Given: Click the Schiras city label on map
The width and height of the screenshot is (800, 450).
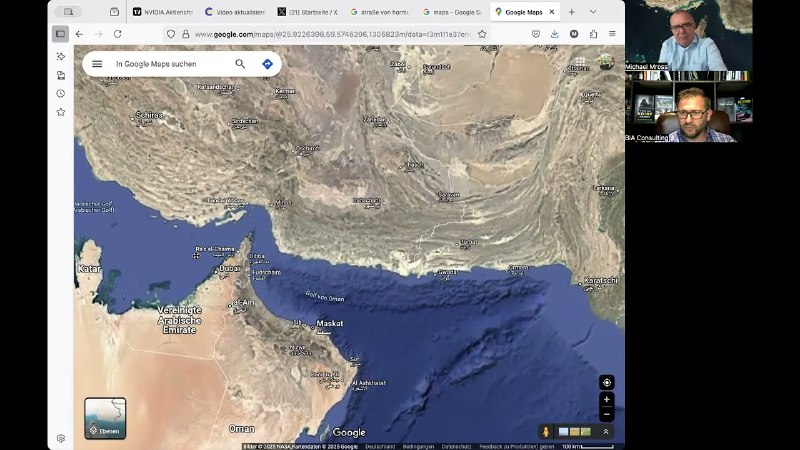Looking at the screenshot, I should click(x=149, y=115).
